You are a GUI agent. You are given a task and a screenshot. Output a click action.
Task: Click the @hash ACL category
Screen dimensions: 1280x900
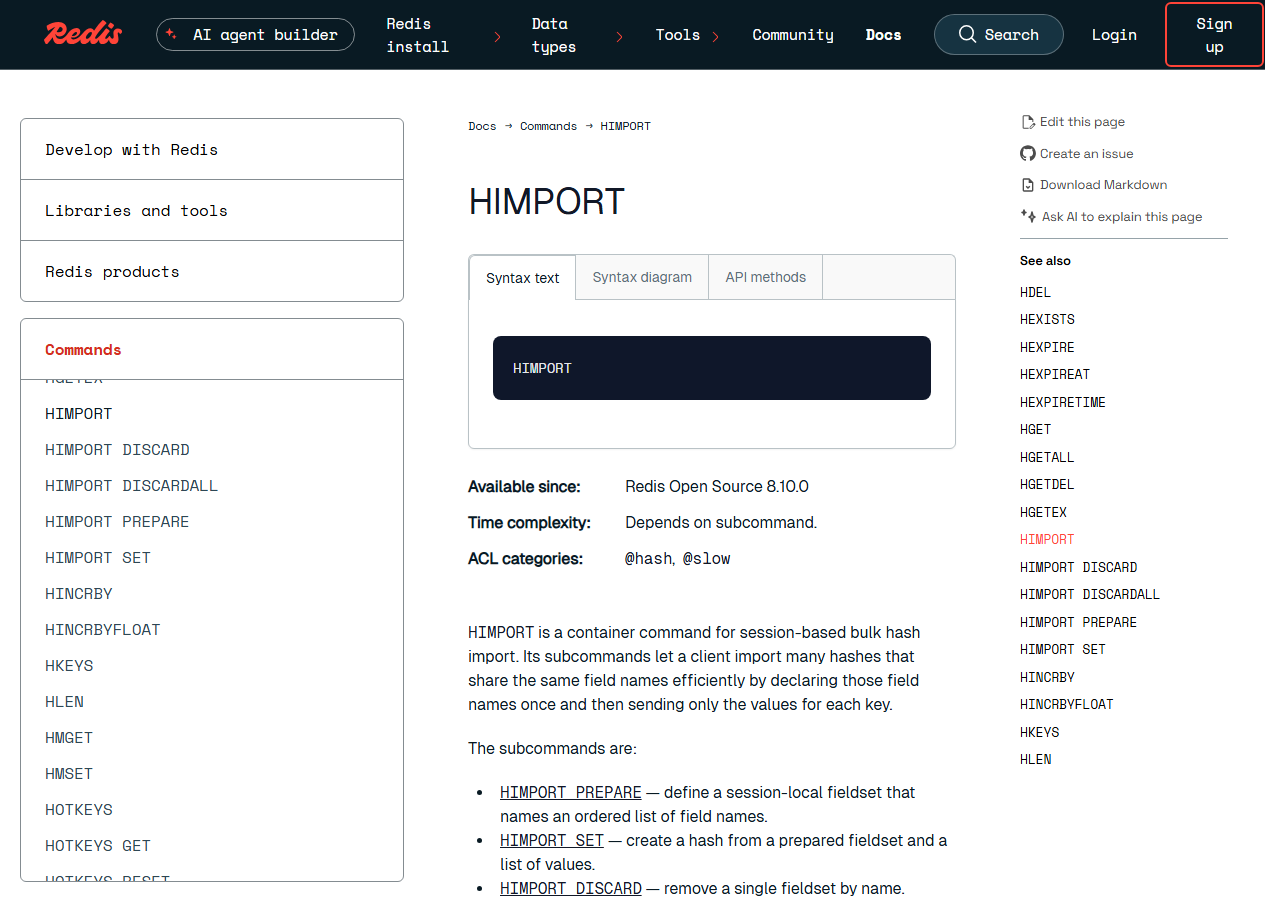tap(648, 559)
